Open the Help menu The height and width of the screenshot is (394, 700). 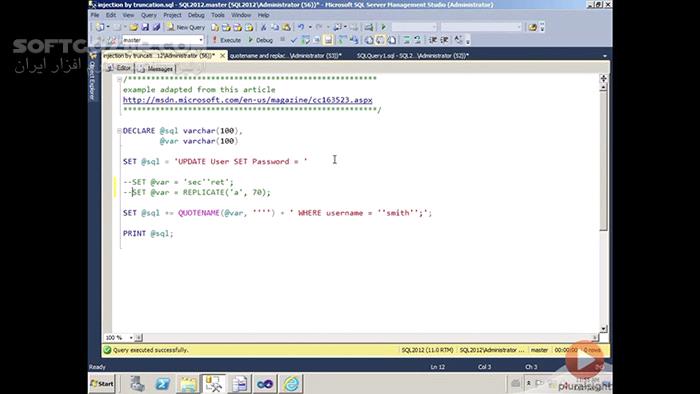click(x=263, y=15)
